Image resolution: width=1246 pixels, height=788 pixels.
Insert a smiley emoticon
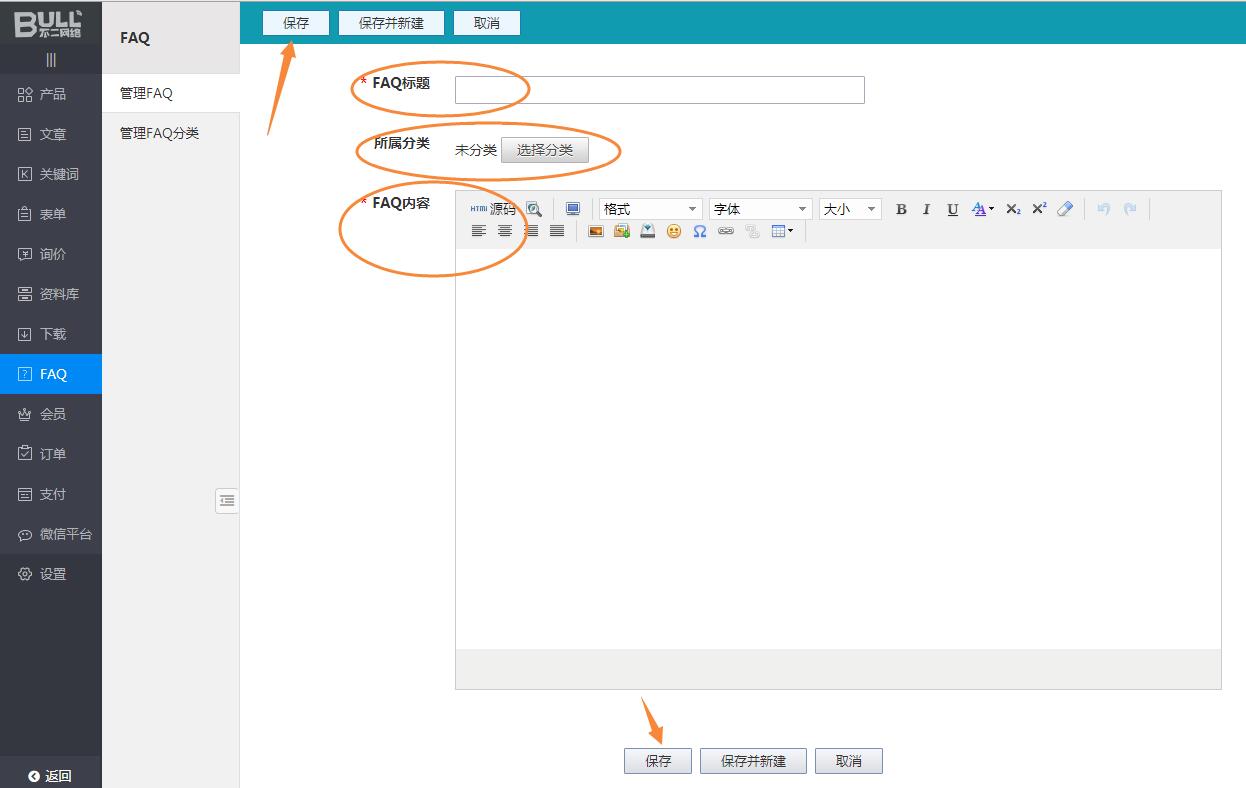[x=674, y=231]
